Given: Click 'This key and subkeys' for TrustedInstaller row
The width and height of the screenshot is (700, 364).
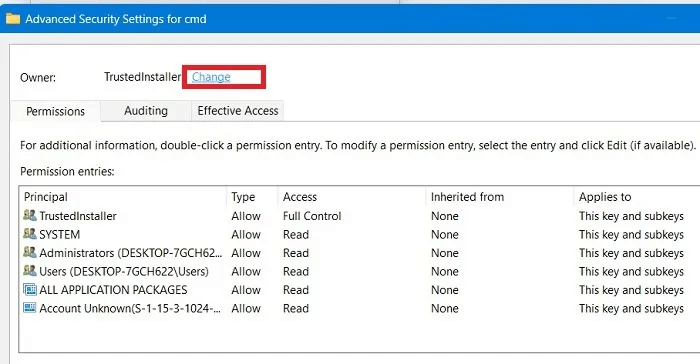Looking at the screenshot, I should (x=631, y=216).
